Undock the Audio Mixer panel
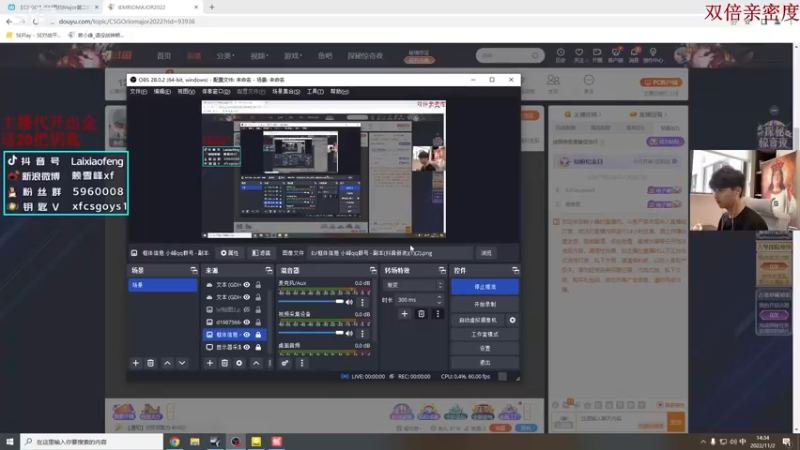 click(x=373, y=270)
